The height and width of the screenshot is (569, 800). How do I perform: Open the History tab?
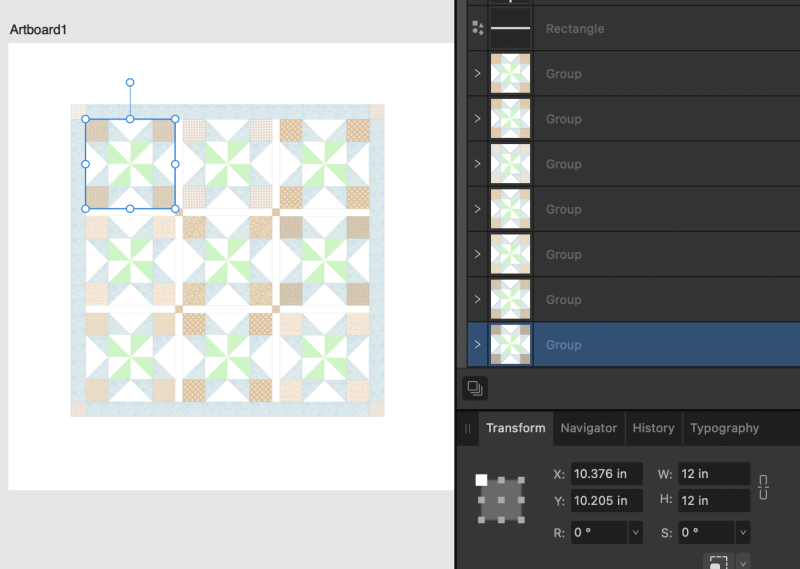coord(653,428)
